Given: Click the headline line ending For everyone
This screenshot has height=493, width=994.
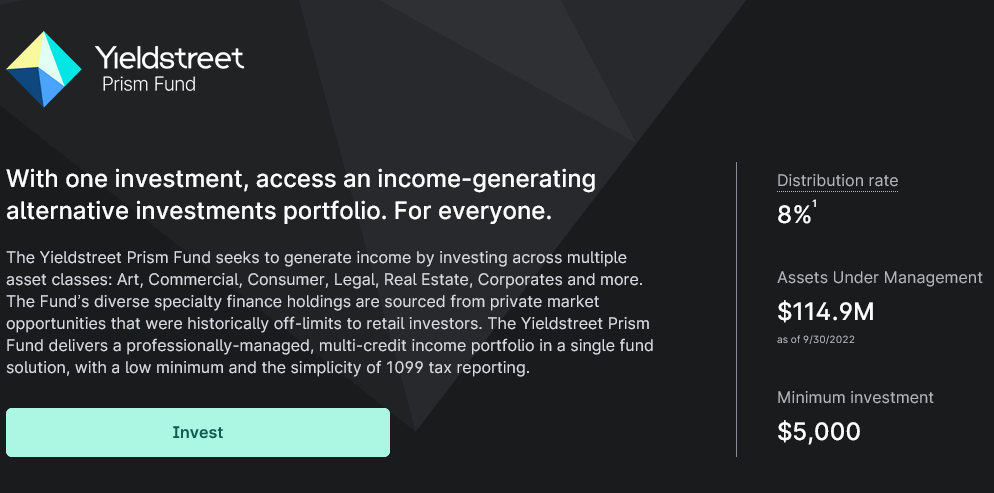Looking at the screenshot, I should tap(279, 212).
